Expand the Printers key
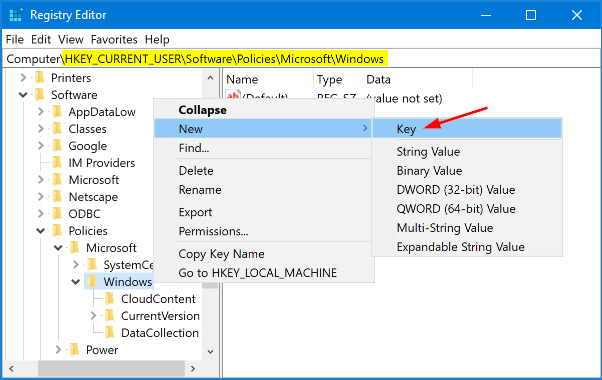Viewport: 602px width, 380px height. point(23,78)
